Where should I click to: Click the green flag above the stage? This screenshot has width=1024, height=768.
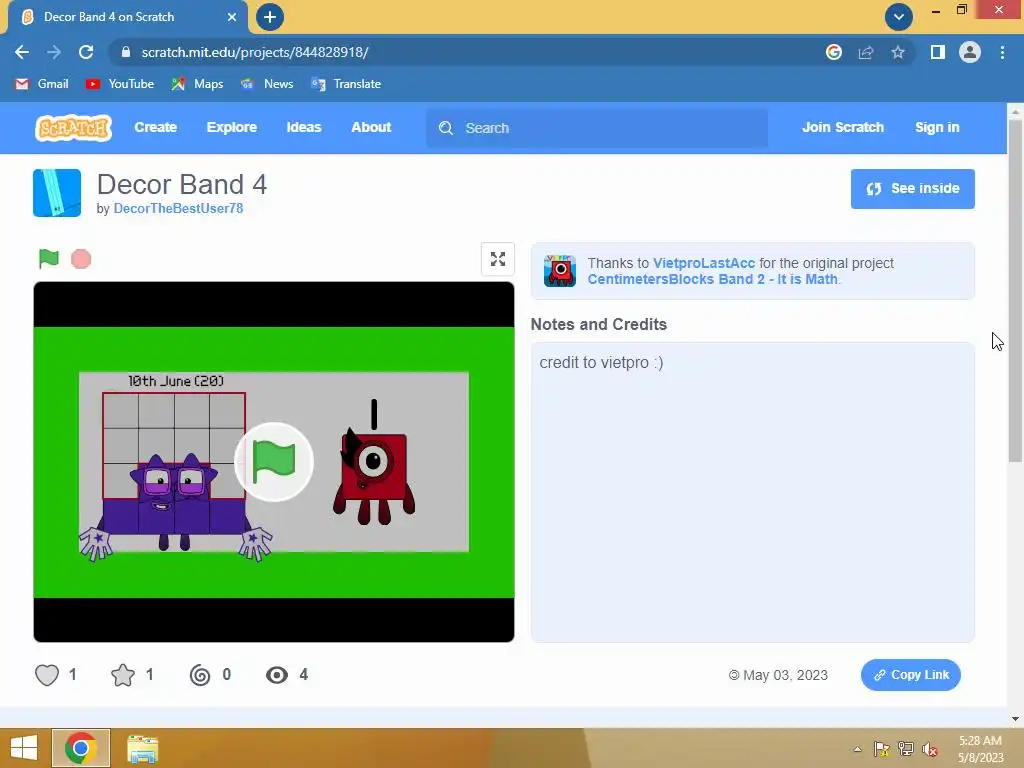pyautogui.click(x=48, y=259)
